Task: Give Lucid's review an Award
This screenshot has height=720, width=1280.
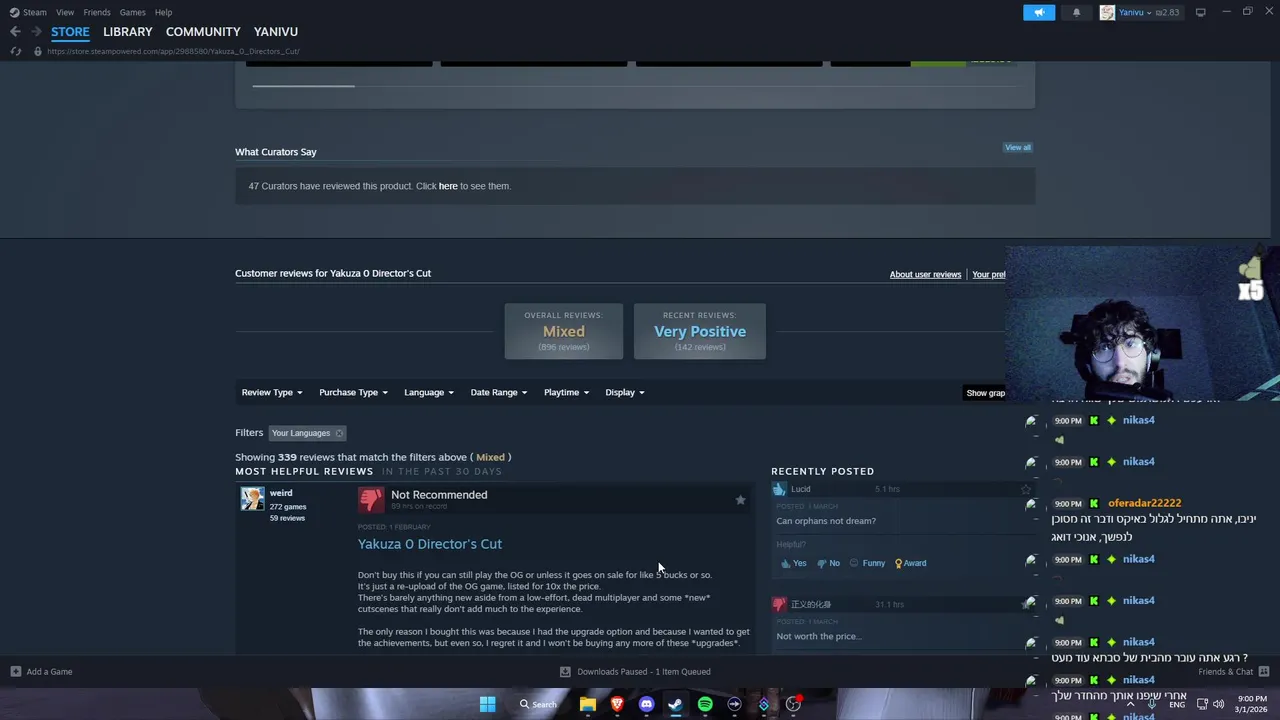Action: 910,563
